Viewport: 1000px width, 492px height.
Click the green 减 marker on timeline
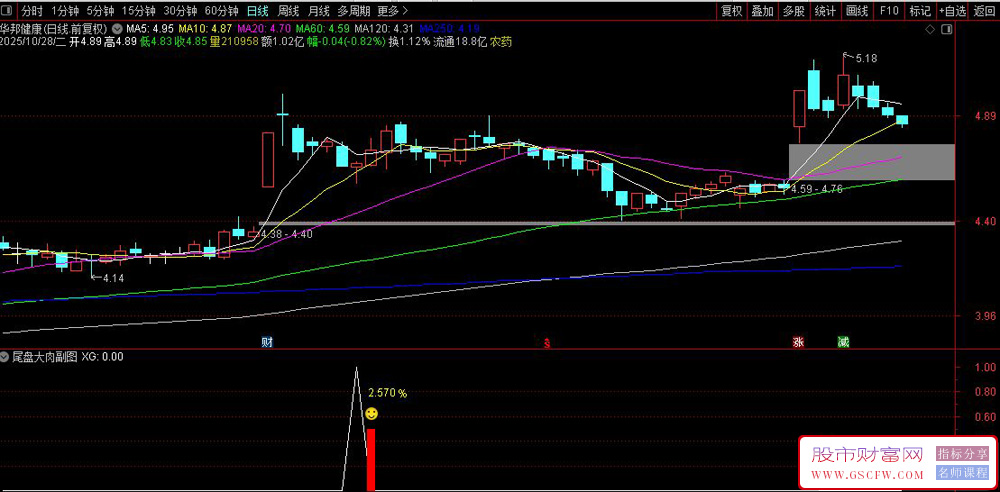844,342
